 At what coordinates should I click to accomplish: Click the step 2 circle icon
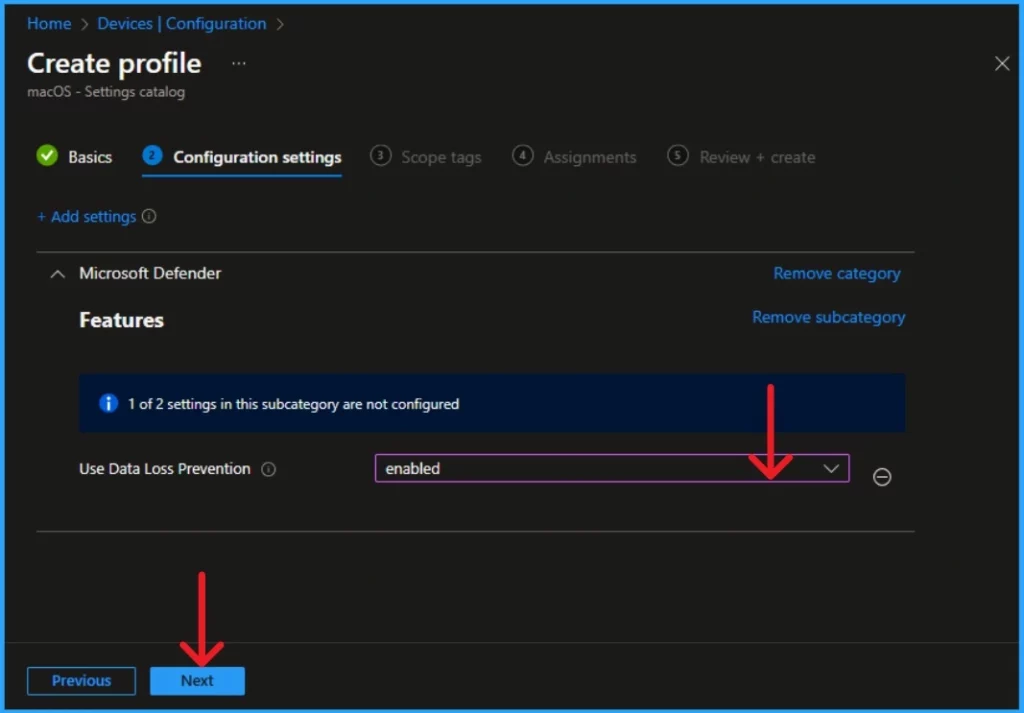[152, 155]
